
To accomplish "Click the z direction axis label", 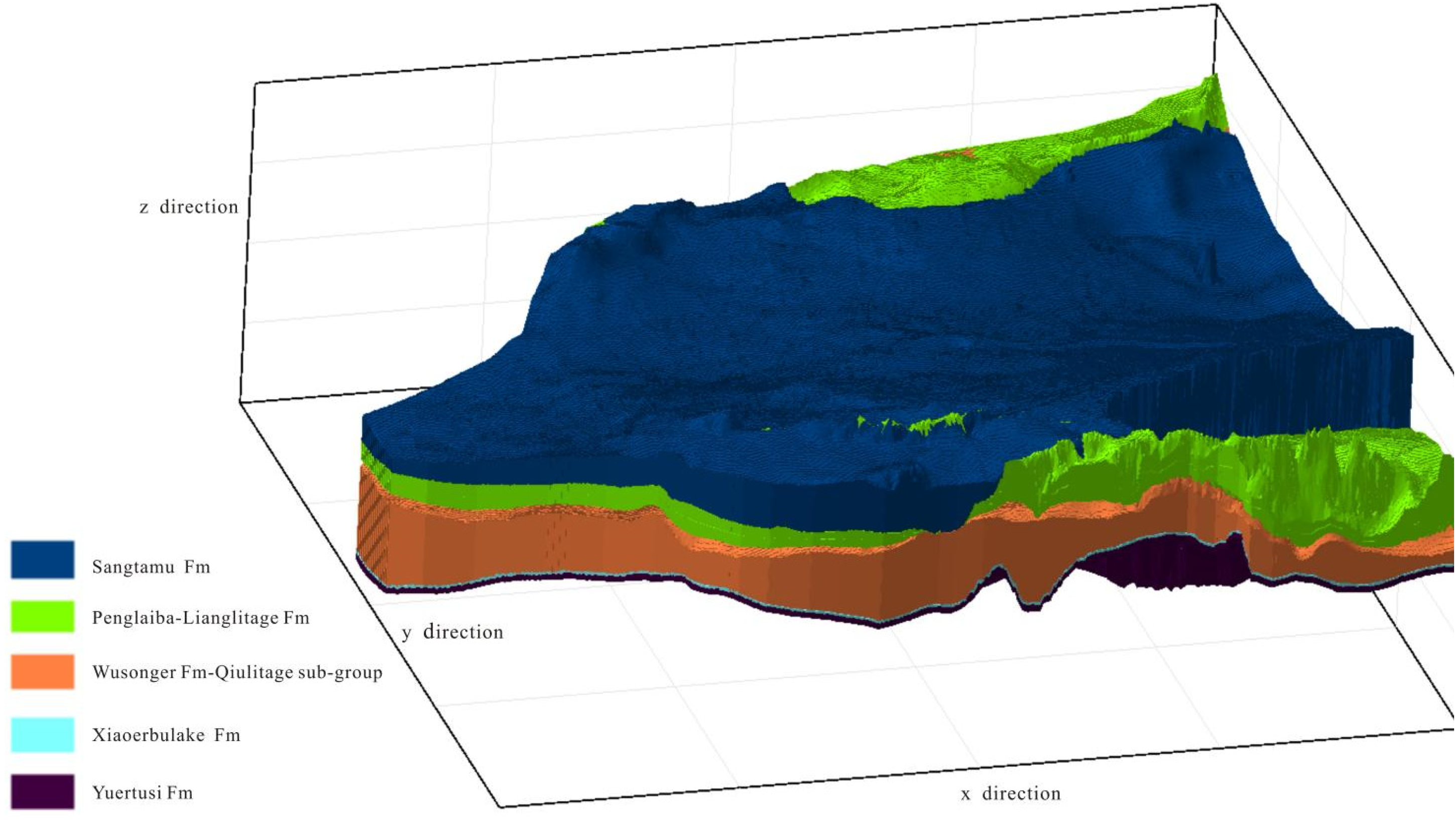I will coord(189,207).
